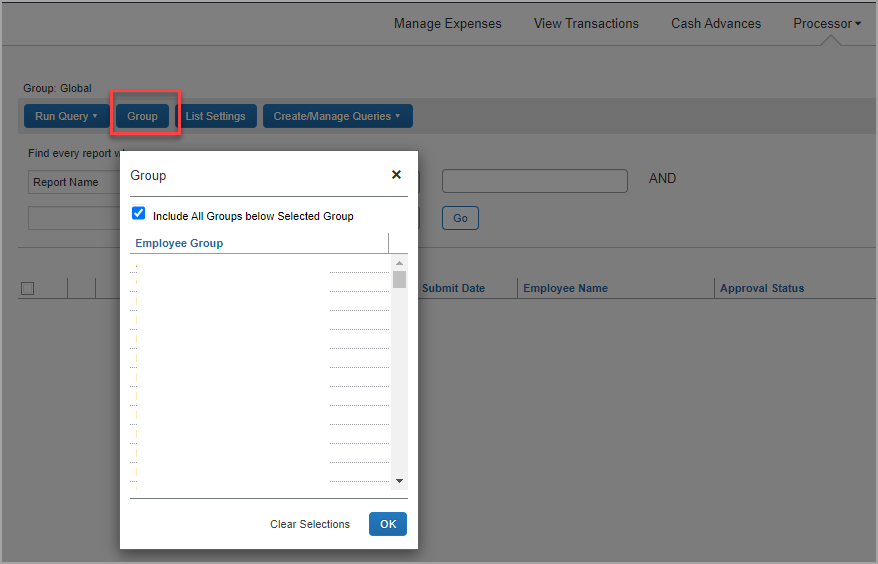Image resolution: width=878 pixels, height=564 pixels.
Task: Confirm the group selection with OK
Action: [388, 524]
